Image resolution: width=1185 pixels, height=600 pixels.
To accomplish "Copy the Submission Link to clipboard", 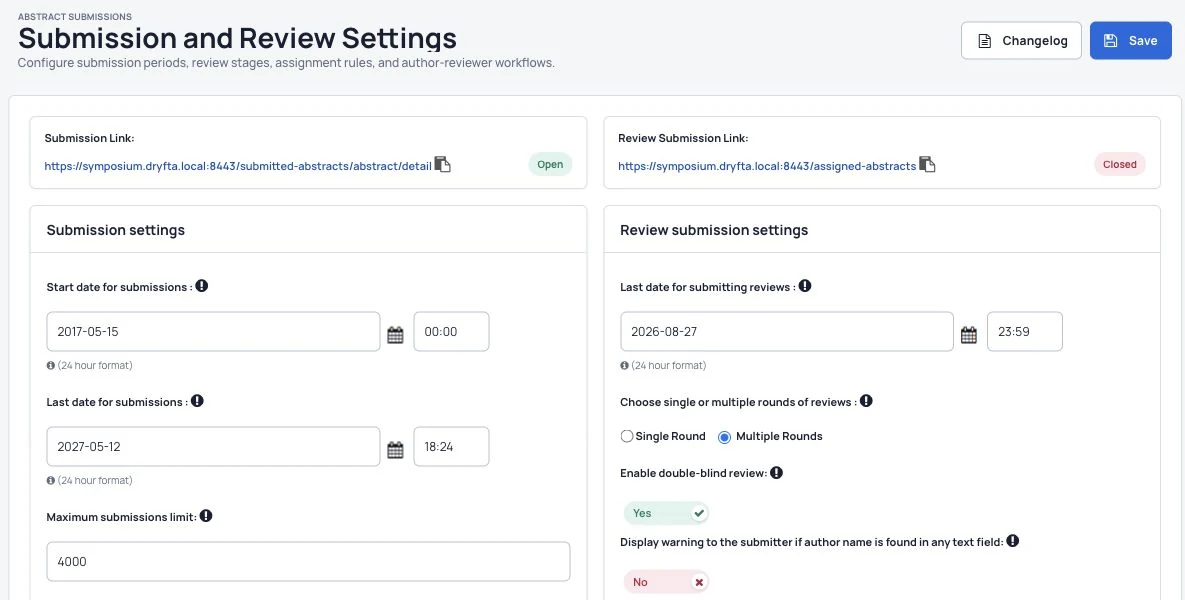I will 443,165.
